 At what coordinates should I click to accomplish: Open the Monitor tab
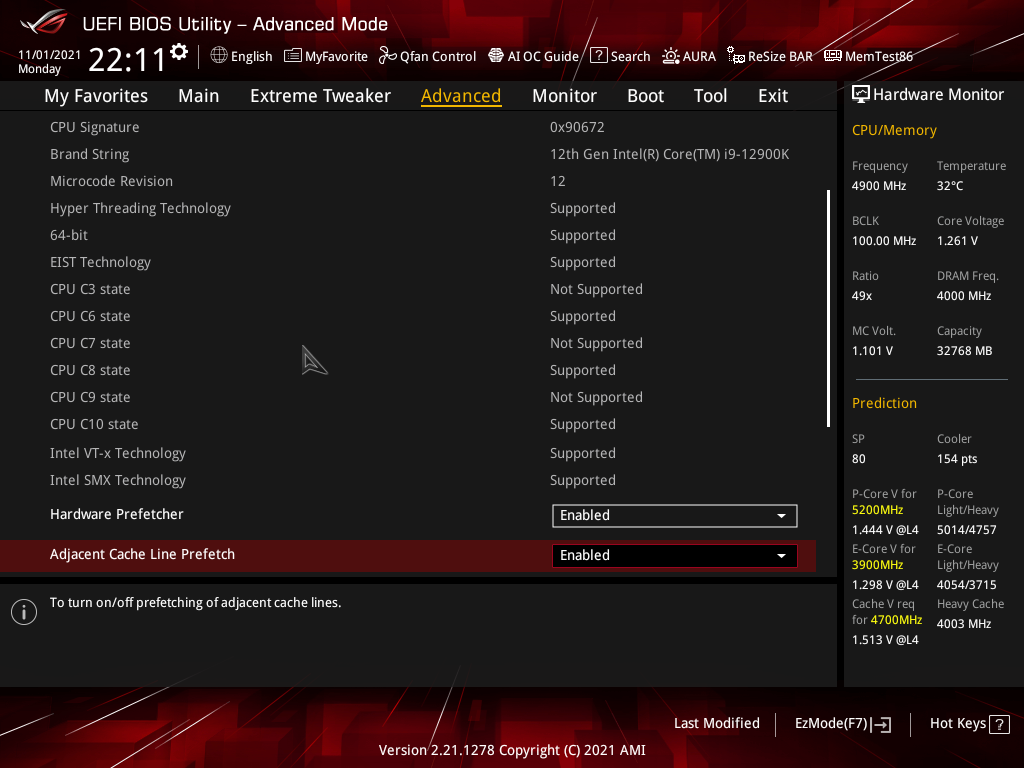tap(564, 96)
